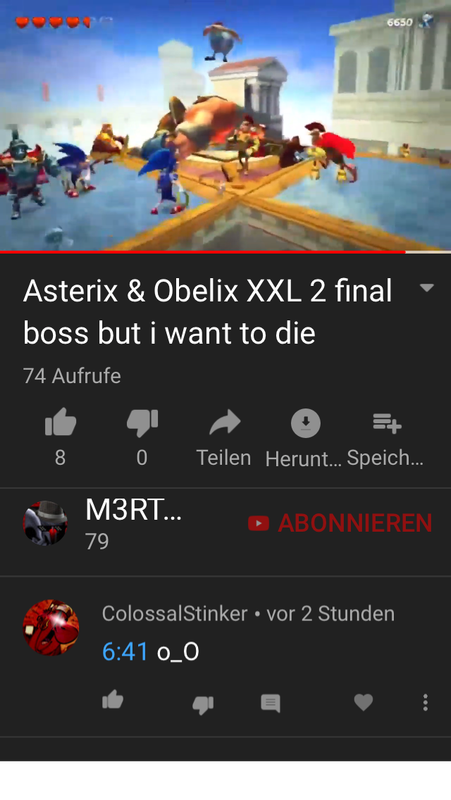Image resolution: width=451 pixels, height=800 pixels.
Task: Subscribe via the ABONNIEREN button
Action: tap(340, 523)
